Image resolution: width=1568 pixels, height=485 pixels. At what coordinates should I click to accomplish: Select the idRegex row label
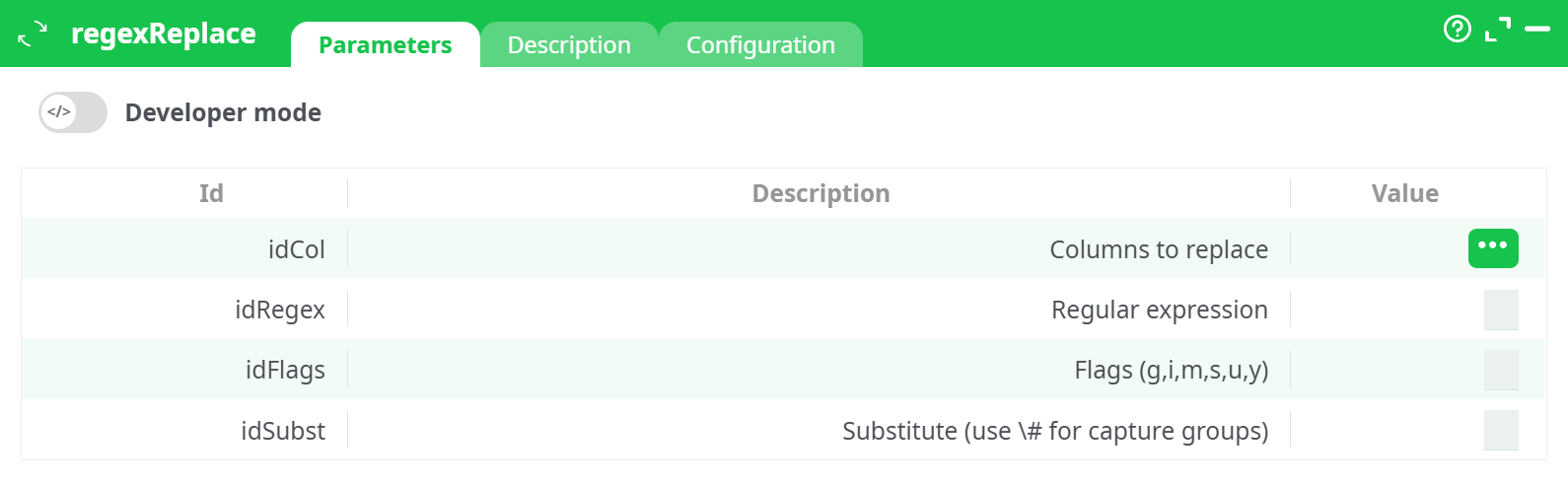click(280, 310)
